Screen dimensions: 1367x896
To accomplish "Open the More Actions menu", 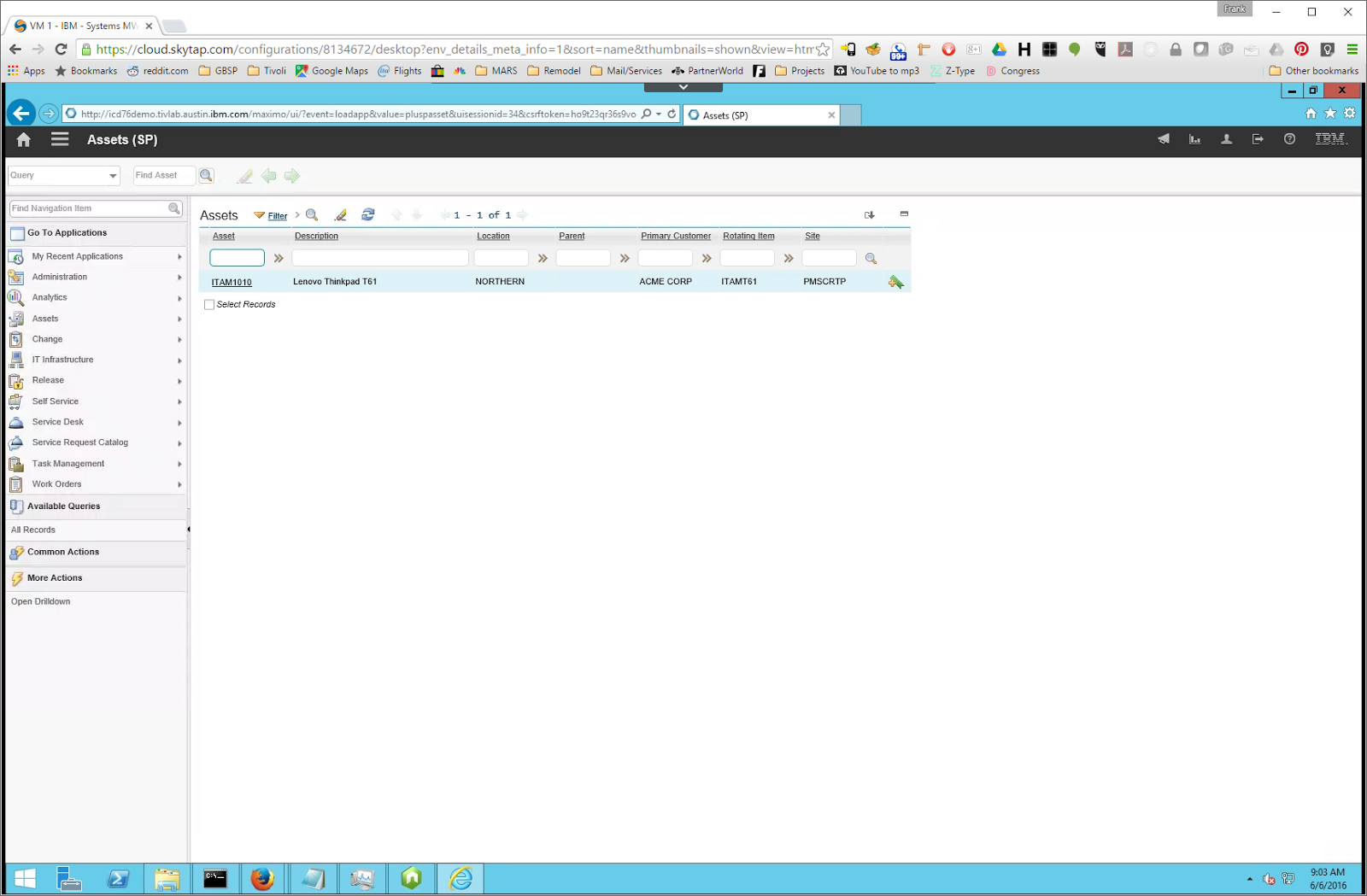I will pyautogui.click(x=54, y=577).
